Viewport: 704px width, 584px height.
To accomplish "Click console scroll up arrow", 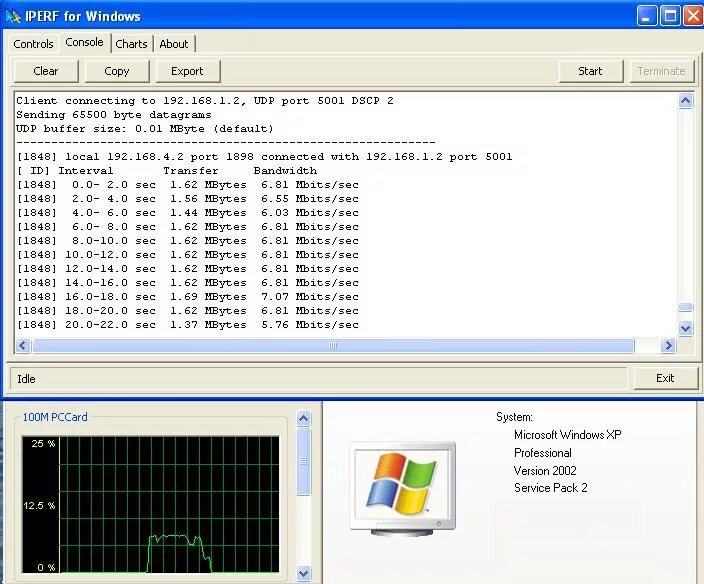I will pos(685,101).
